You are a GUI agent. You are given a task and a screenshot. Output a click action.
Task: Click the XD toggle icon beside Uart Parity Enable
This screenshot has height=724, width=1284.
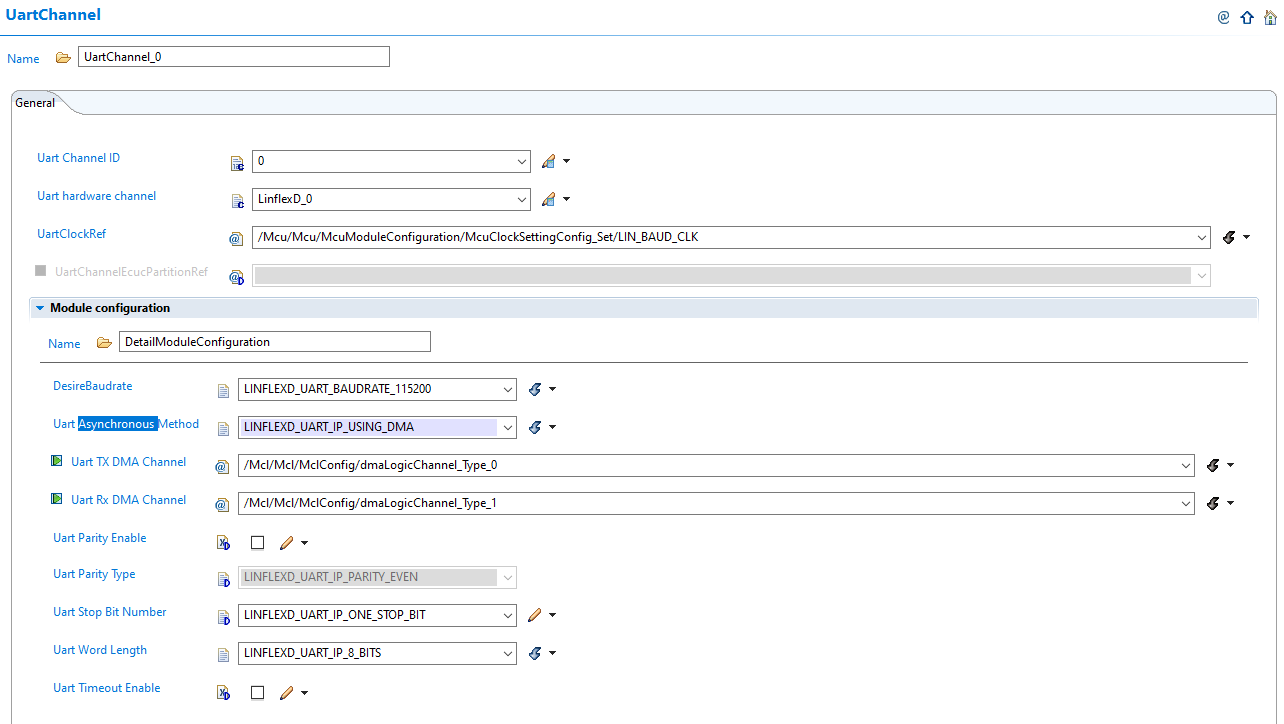(222, 542)
